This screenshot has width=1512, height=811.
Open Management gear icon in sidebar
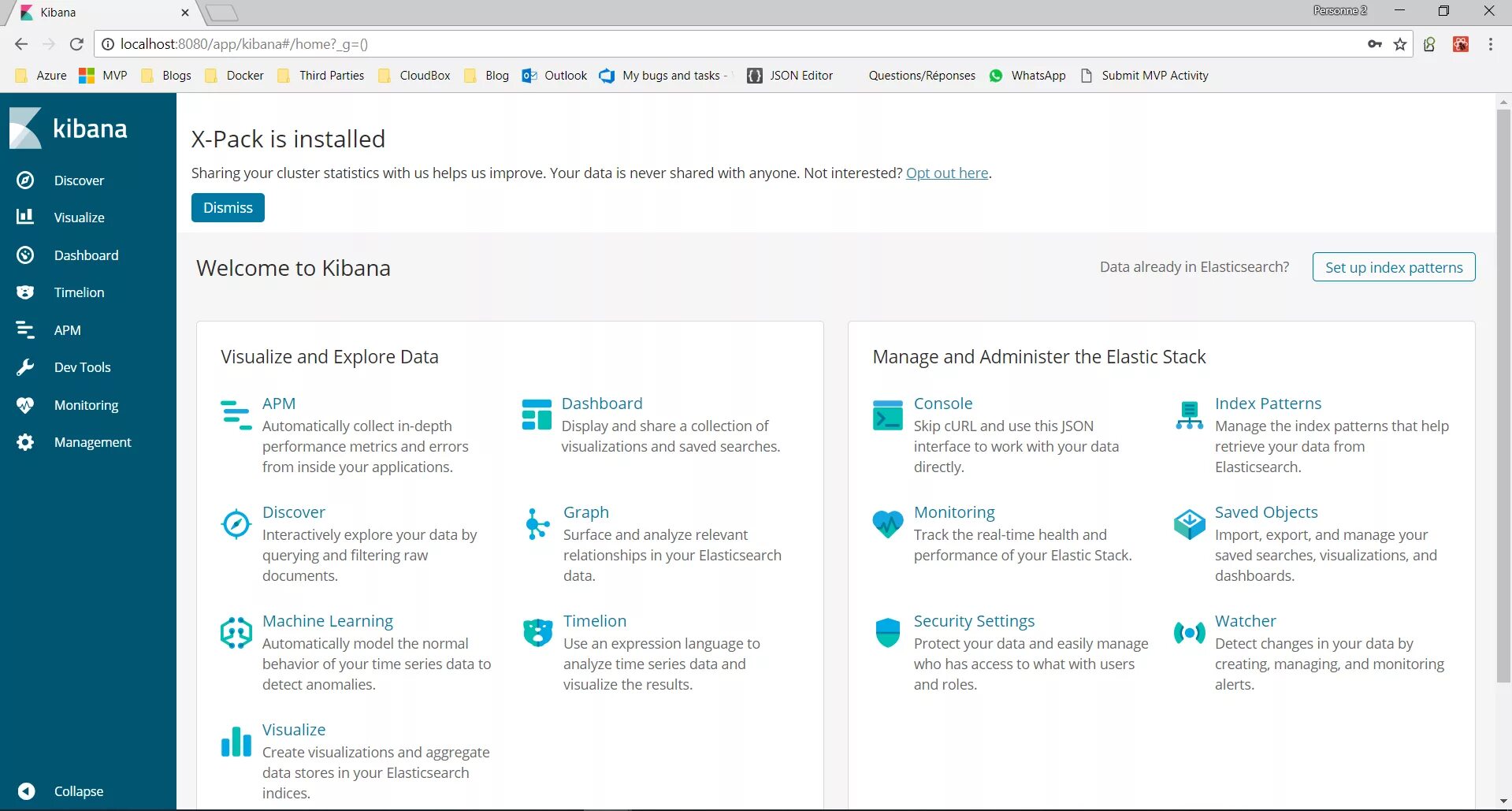(x=25, y=442)
